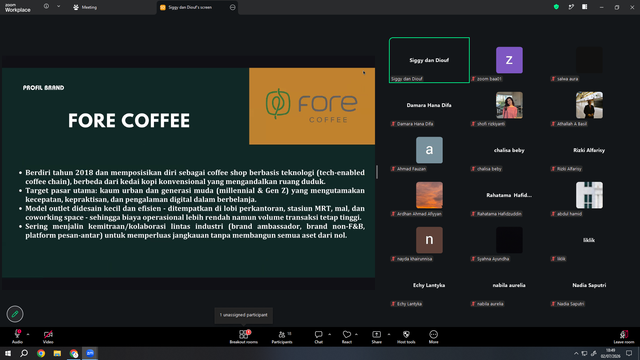Image resolution: width=640 pixels, height=360 pixels.
Task: Select the Siggy dan Diouf participant tile
Action: [429, 60]
